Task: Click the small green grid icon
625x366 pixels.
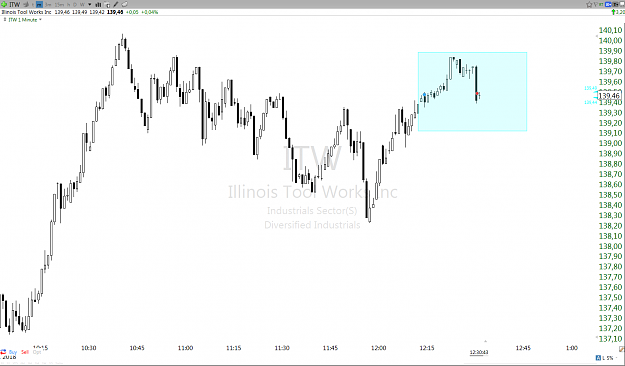Action: coord(601,4)
